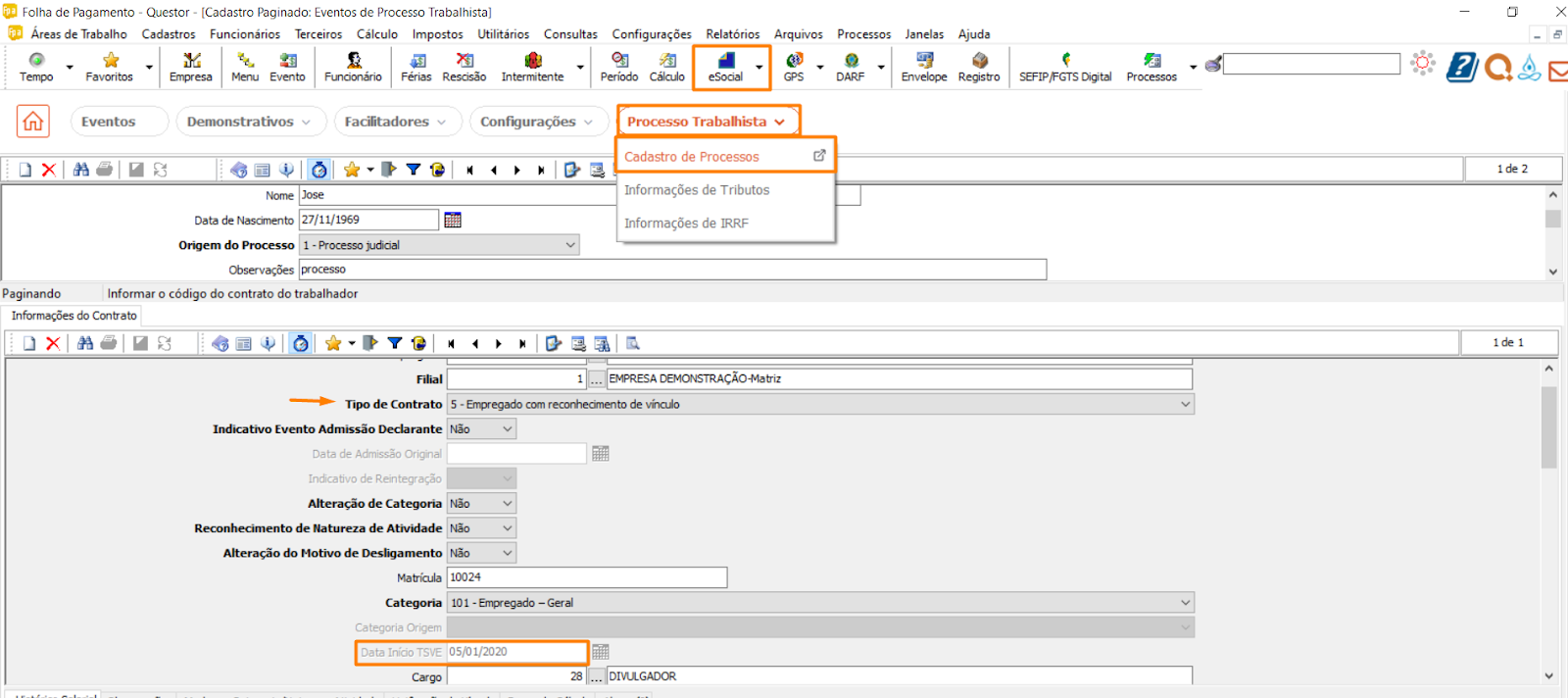
Task: Open Indicativo Evento Admissão Declarante dropdown
Action: pyautogui.click(x=481, y=429)
